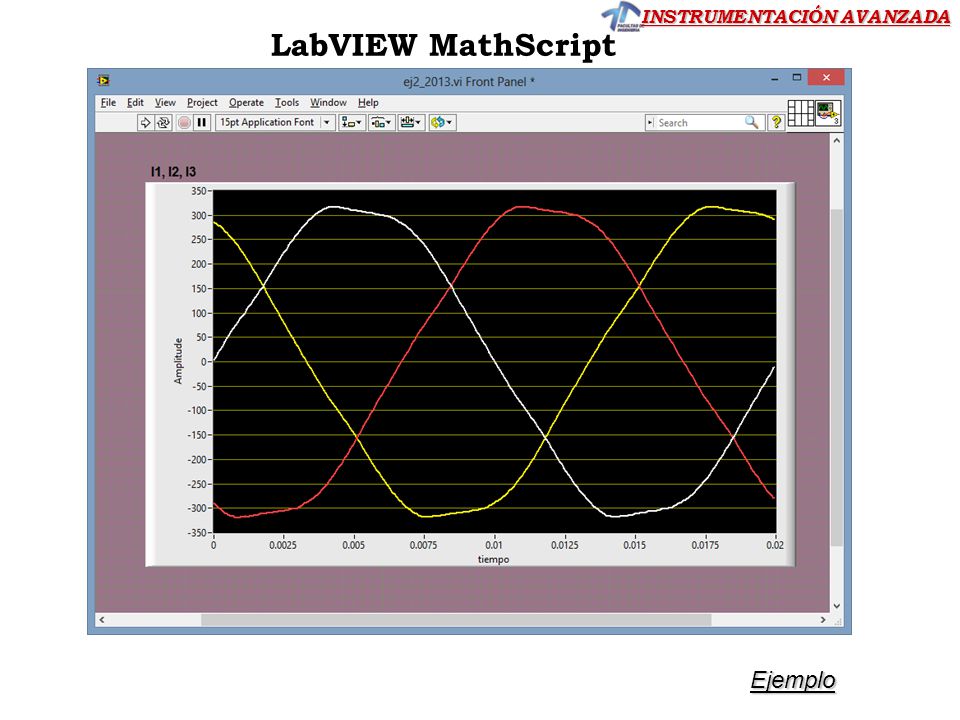
Task: Click the vertical scrollbar up arrow
Action: [x=836, y=141]
